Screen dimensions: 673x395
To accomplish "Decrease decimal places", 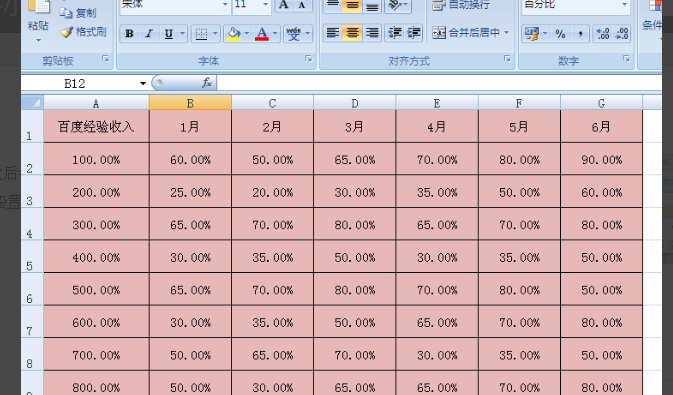I will point(622,33).
